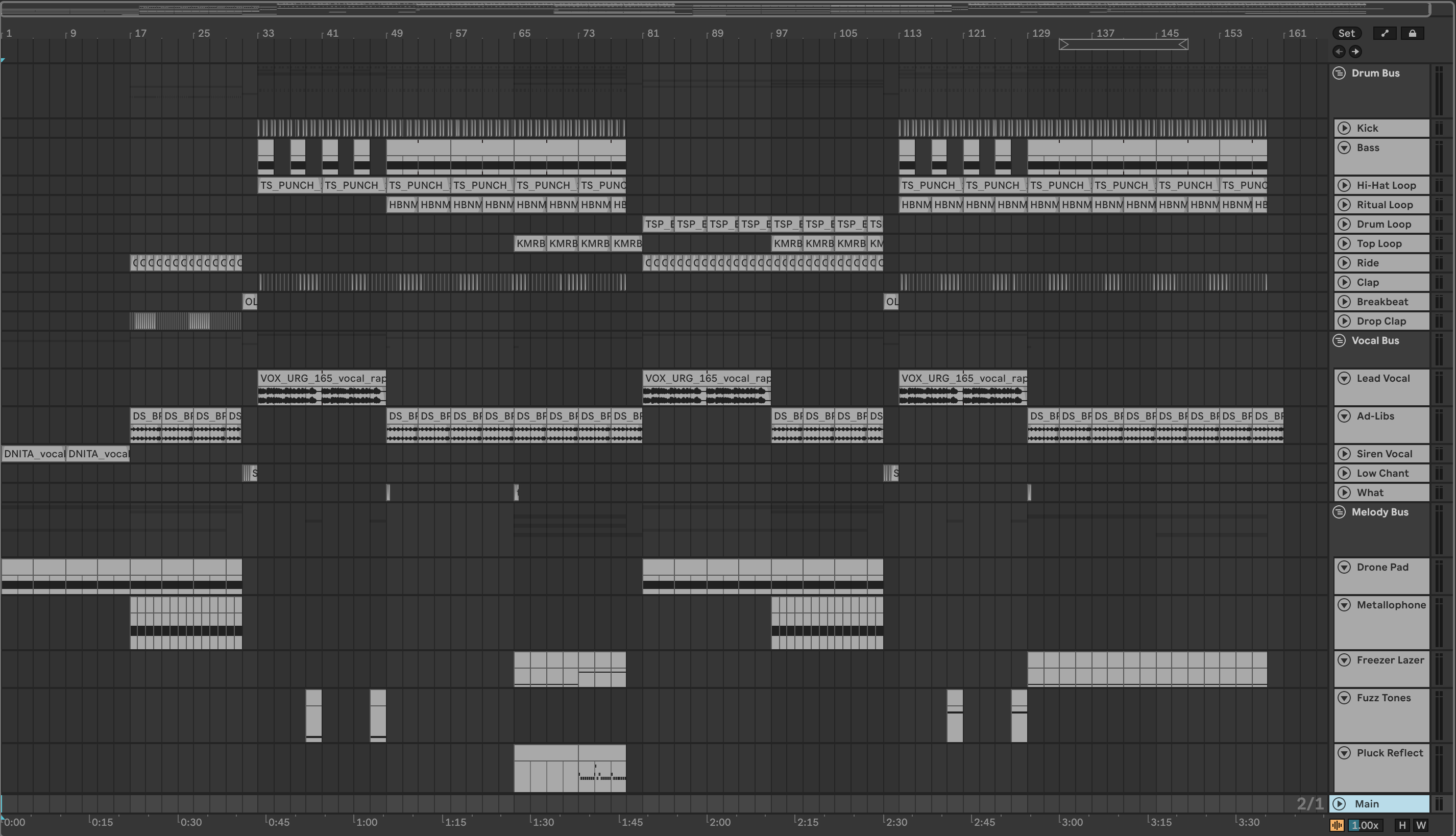Viewport: 1456px width, 836px height.
Task: Select the Drum Bus group header
Action: point(1379,90)
